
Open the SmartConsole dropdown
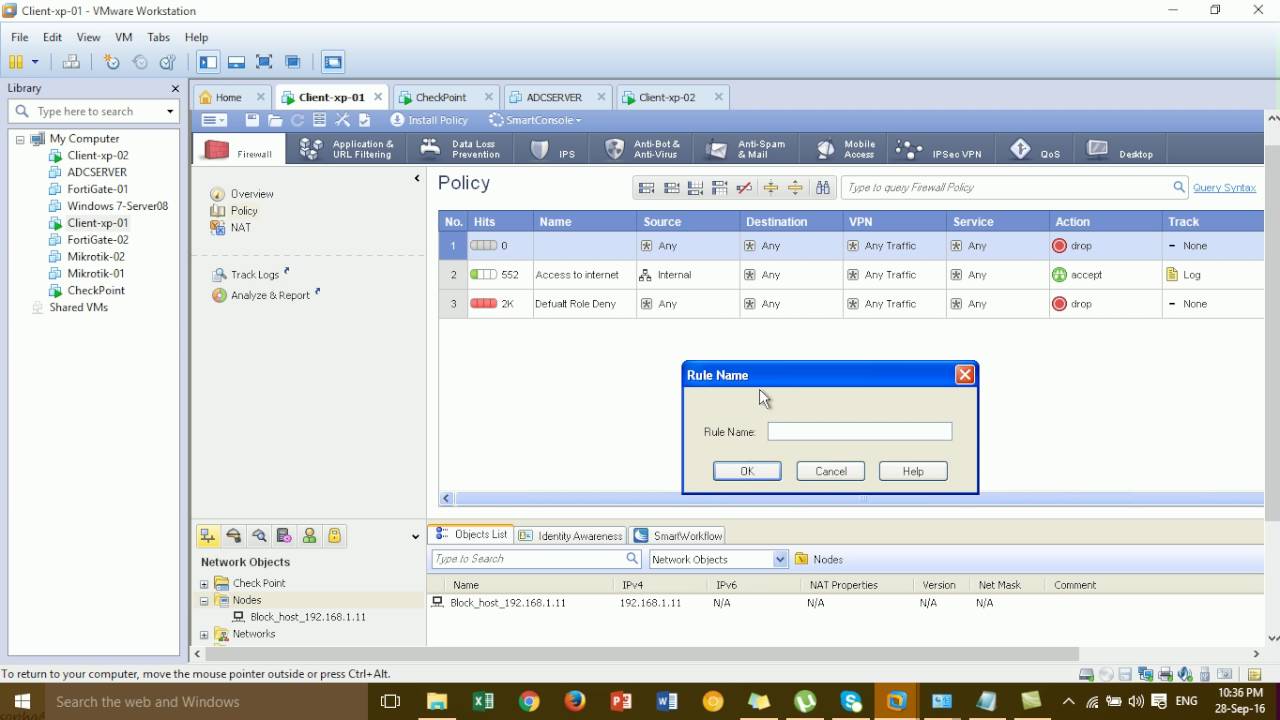click(x=535, y=120)
